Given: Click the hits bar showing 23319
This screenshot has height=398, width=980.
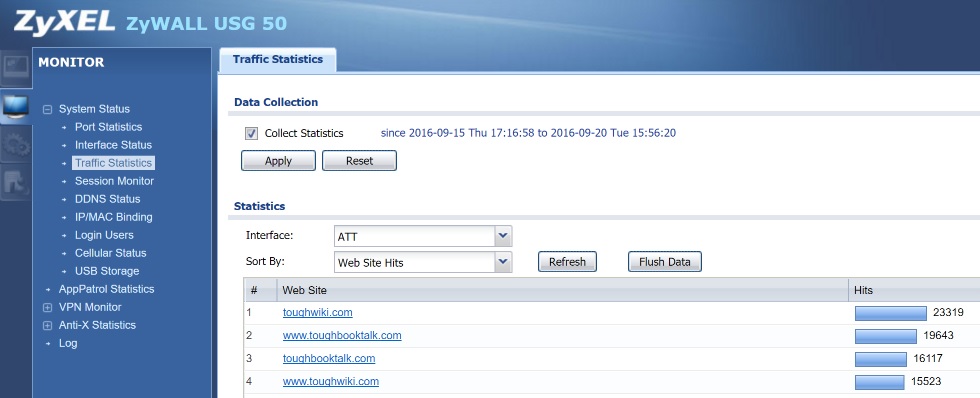Looking at the screenshot, I should 891,313.
